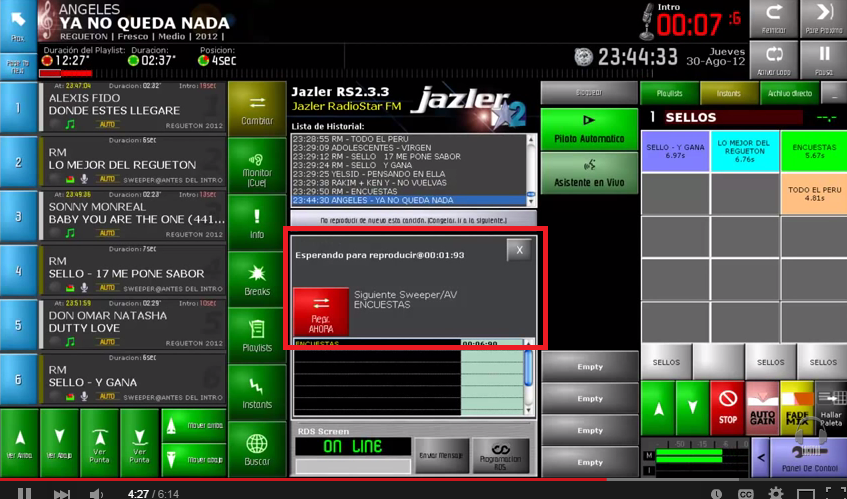Select playlist slot number 3
This screenshot has height=499, width=847.
coord(18,216)
